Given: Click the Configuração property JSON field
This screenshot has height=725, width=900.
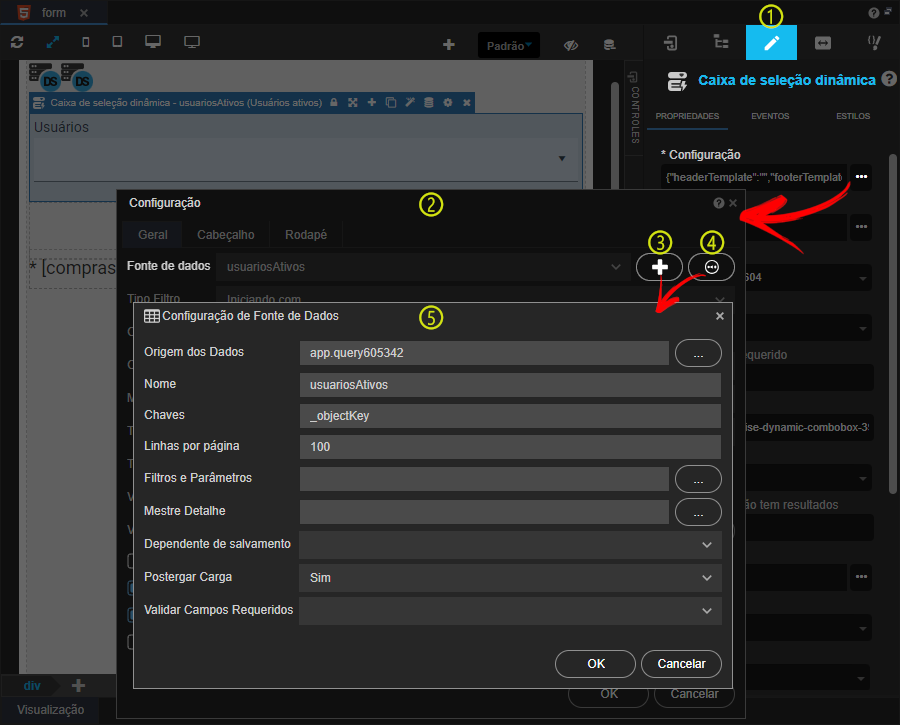Looking at the screenshot, I should click(754, 177).
